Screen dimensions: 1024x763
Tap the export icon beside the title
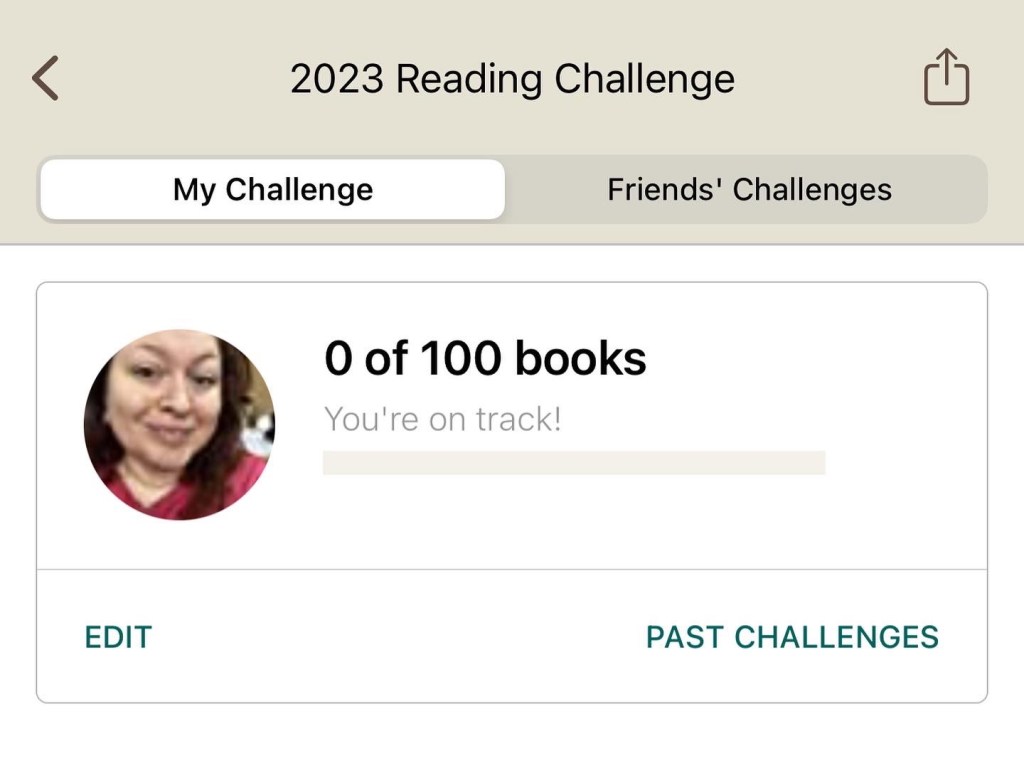pos(946,78)
